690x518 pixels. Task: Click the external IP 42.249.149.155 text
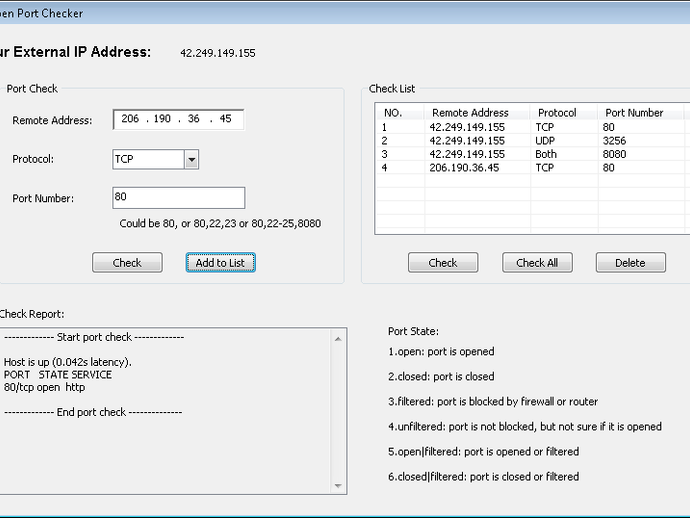point(217,53)
